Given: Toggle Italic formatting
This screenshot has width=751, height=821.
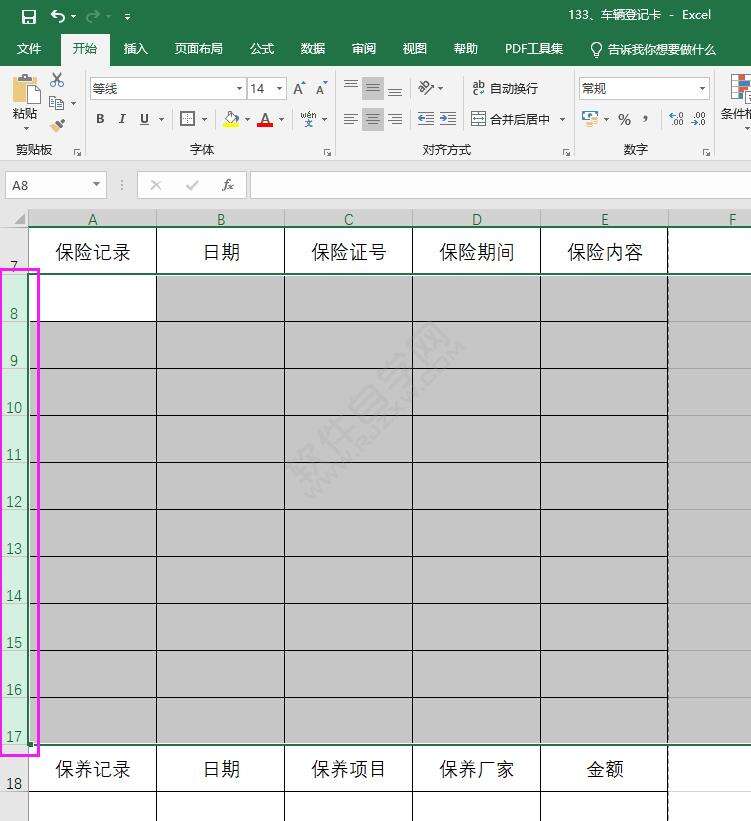Looking at the screenshot, I should tap(122, 119).
